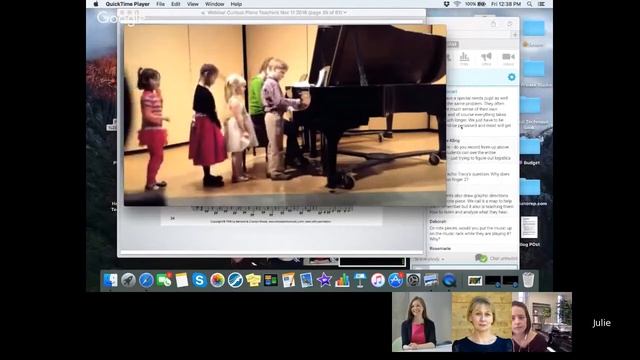
Task: Select the middle blonde presenter's webcam thumbnail
Action: [482, 322]
